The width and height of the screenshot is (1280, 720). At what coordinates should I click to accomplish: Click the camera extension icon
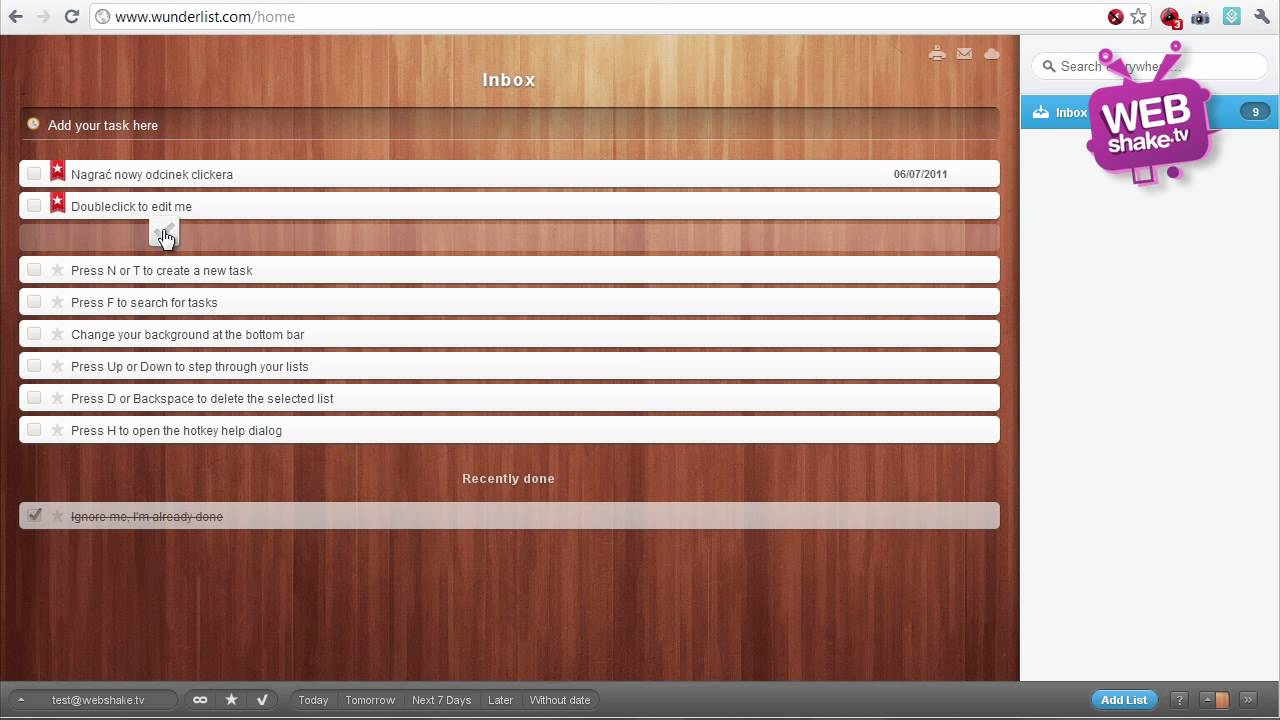tap(1200, 17)
